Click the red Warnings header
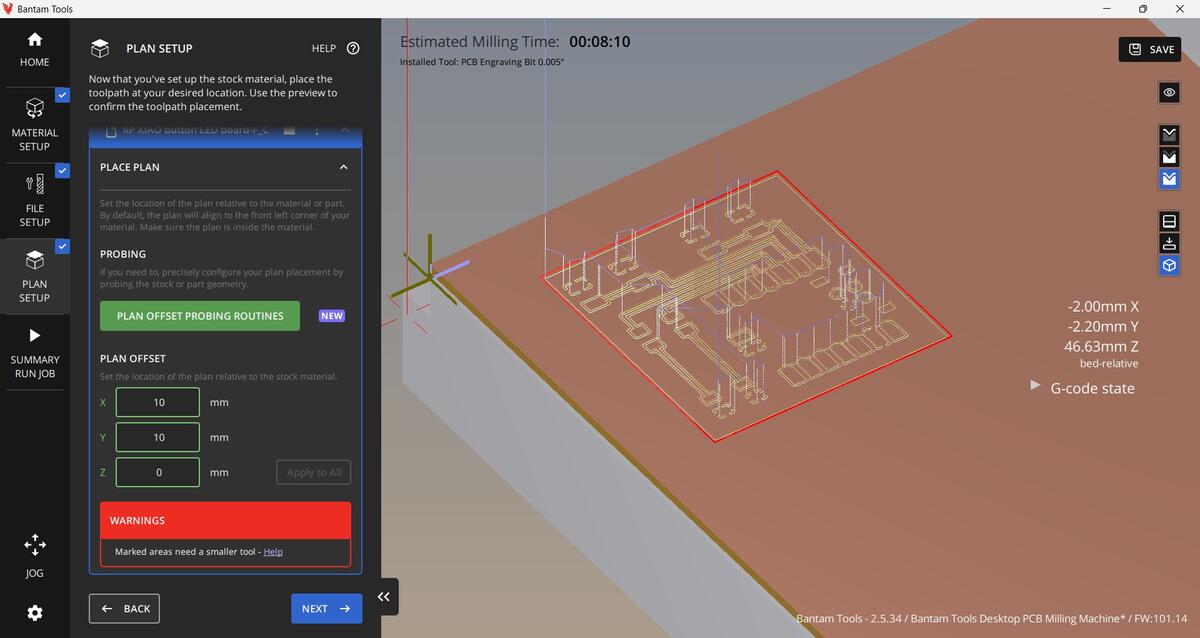1200x638 pixels. click(x=225, y=520)
